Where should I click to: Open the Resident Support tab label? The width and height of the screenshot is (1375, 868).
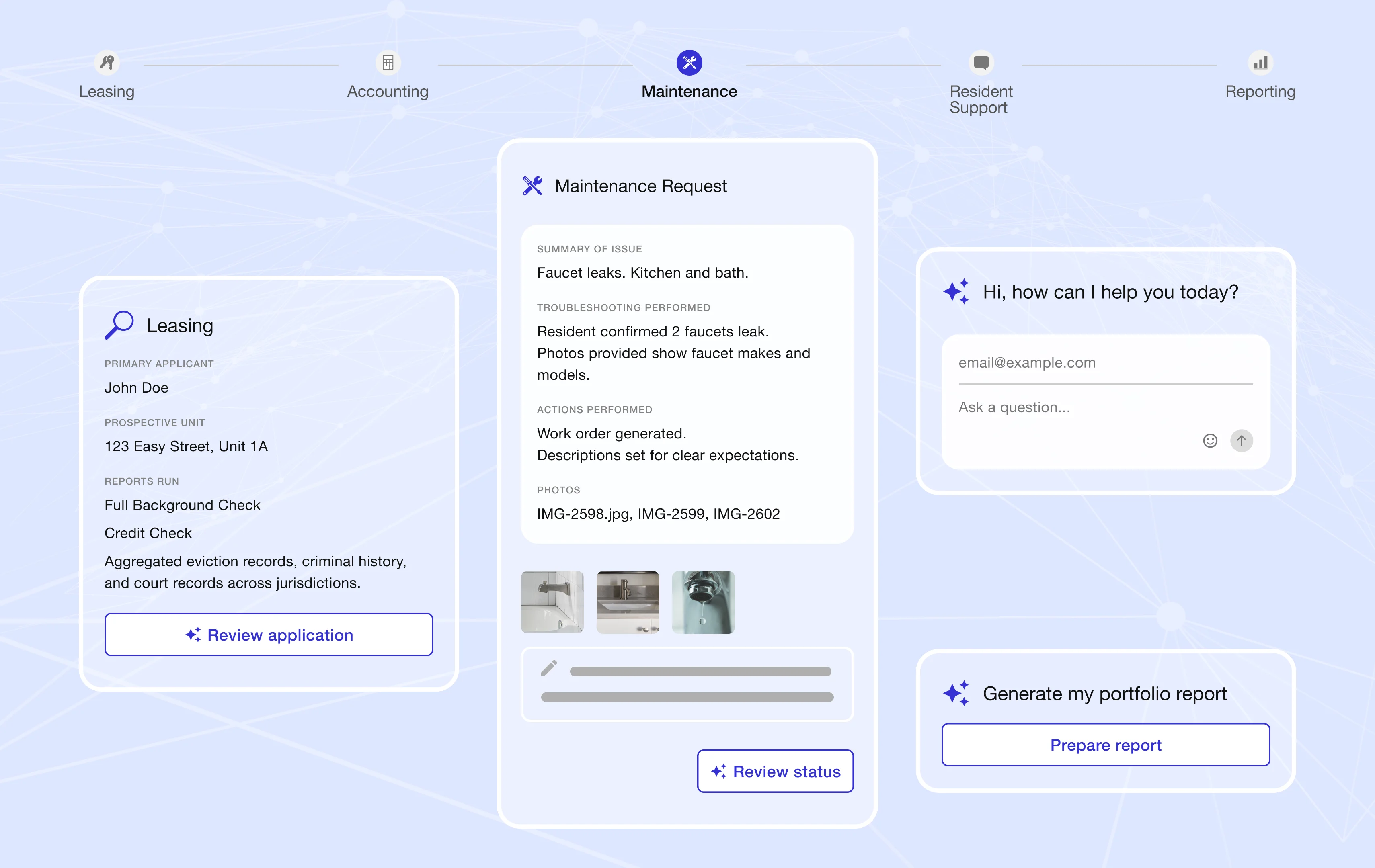click(981, 99)
